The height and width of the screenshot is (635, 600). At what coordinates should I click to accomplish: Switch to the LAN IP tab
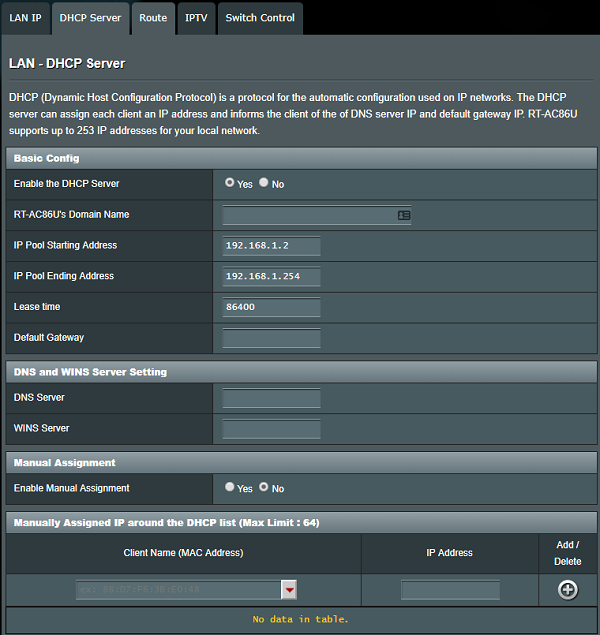[25, 18]
